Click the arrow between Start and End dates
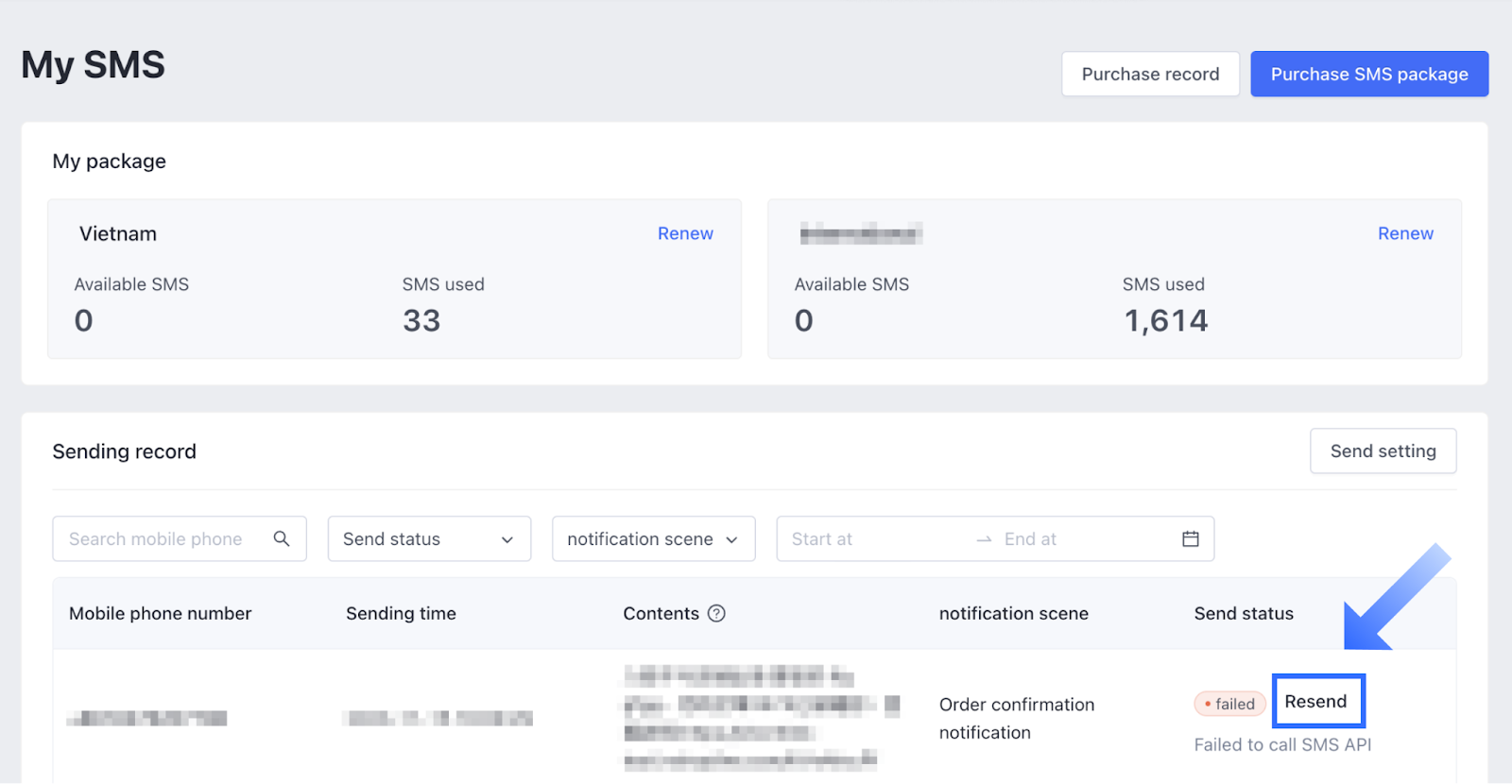This screenshot has width=1512, height=784. pyautogui.click(x=984, y=539)
